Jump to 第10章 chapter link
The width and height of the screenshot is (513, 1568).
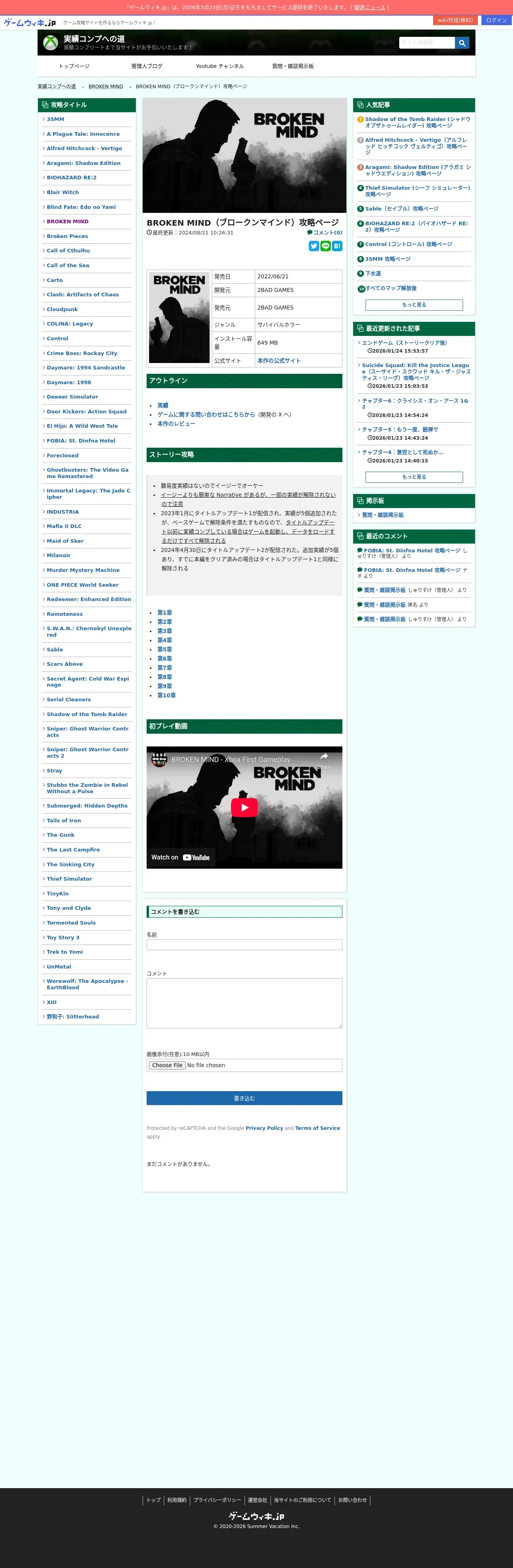[166, 695]
